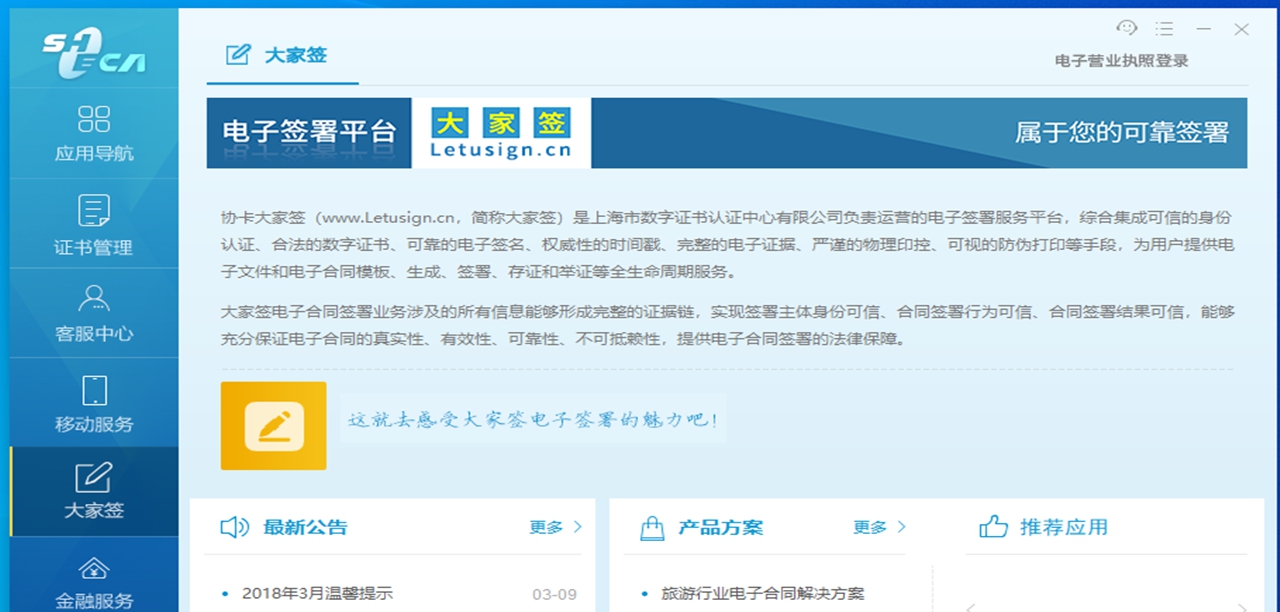Viewport: 1280px width, 612px height.
Task: Click the 推荐应用 heading
Action: [x=1064, y=527]
